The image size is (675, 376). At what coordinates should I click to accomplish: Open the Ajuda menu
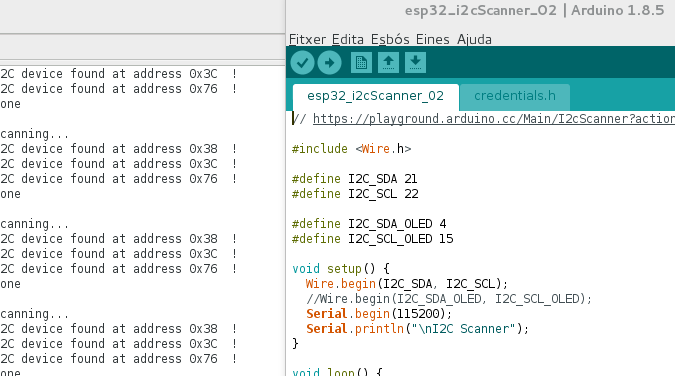474,39
